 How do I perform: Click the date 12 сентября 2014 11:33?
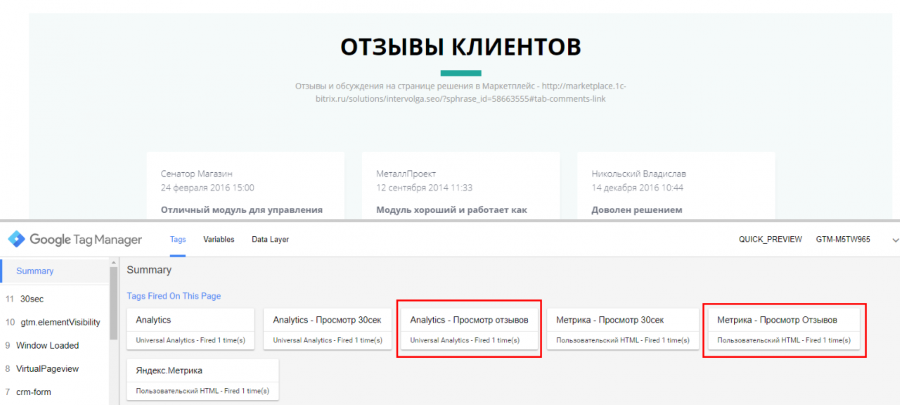425,188
